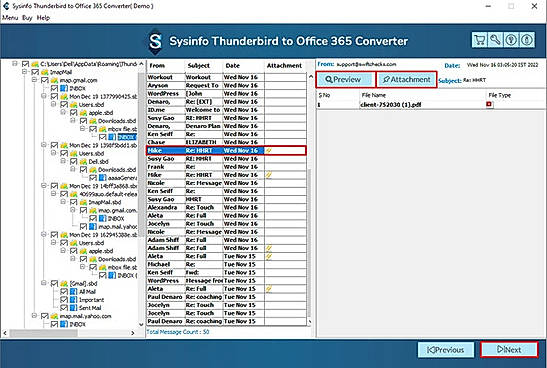Click attachment icon in Adam Shiff Re: Full row
The width and height of the screenshot is (547, 368).
269,248
